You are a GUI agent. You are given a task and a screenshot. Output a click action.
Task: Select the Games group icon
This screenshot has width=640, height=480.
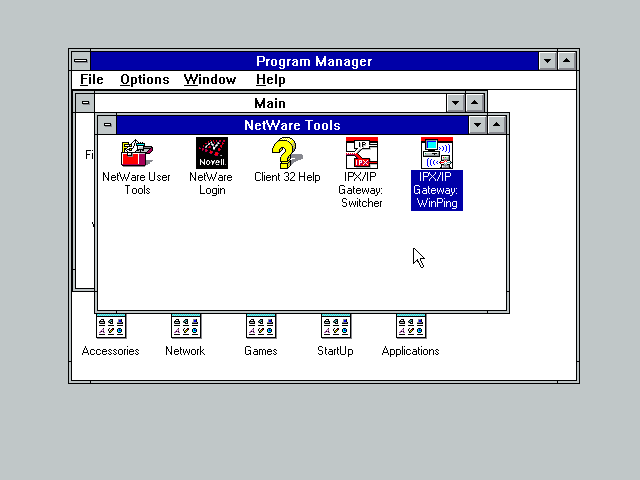pos(261,326)
